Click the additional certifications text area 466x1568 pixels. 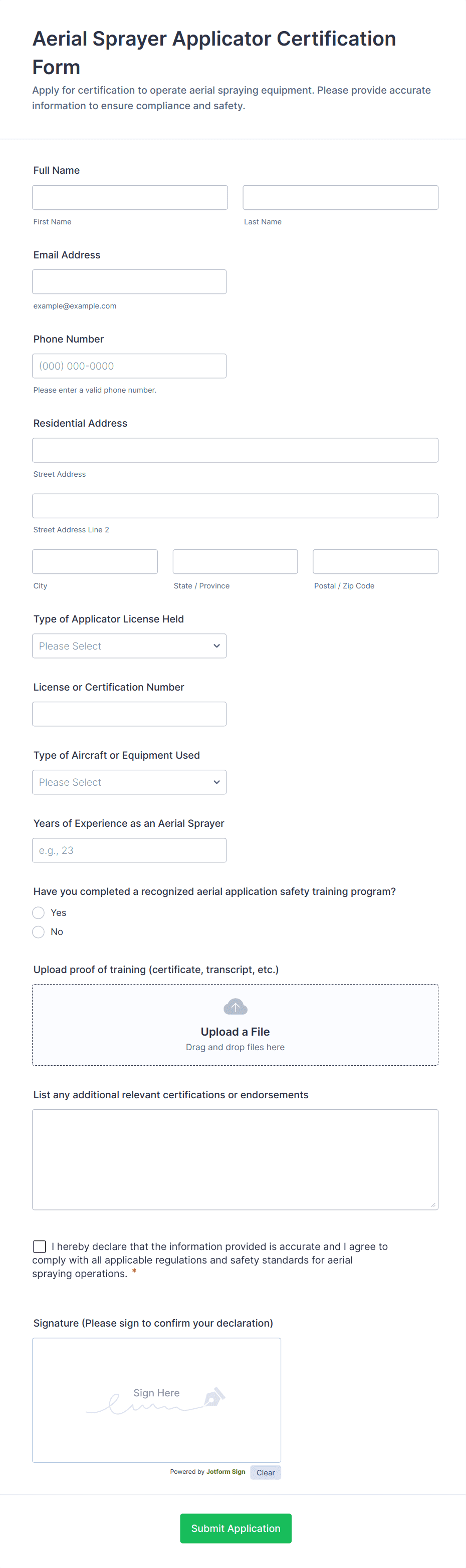click(235, 1159)
